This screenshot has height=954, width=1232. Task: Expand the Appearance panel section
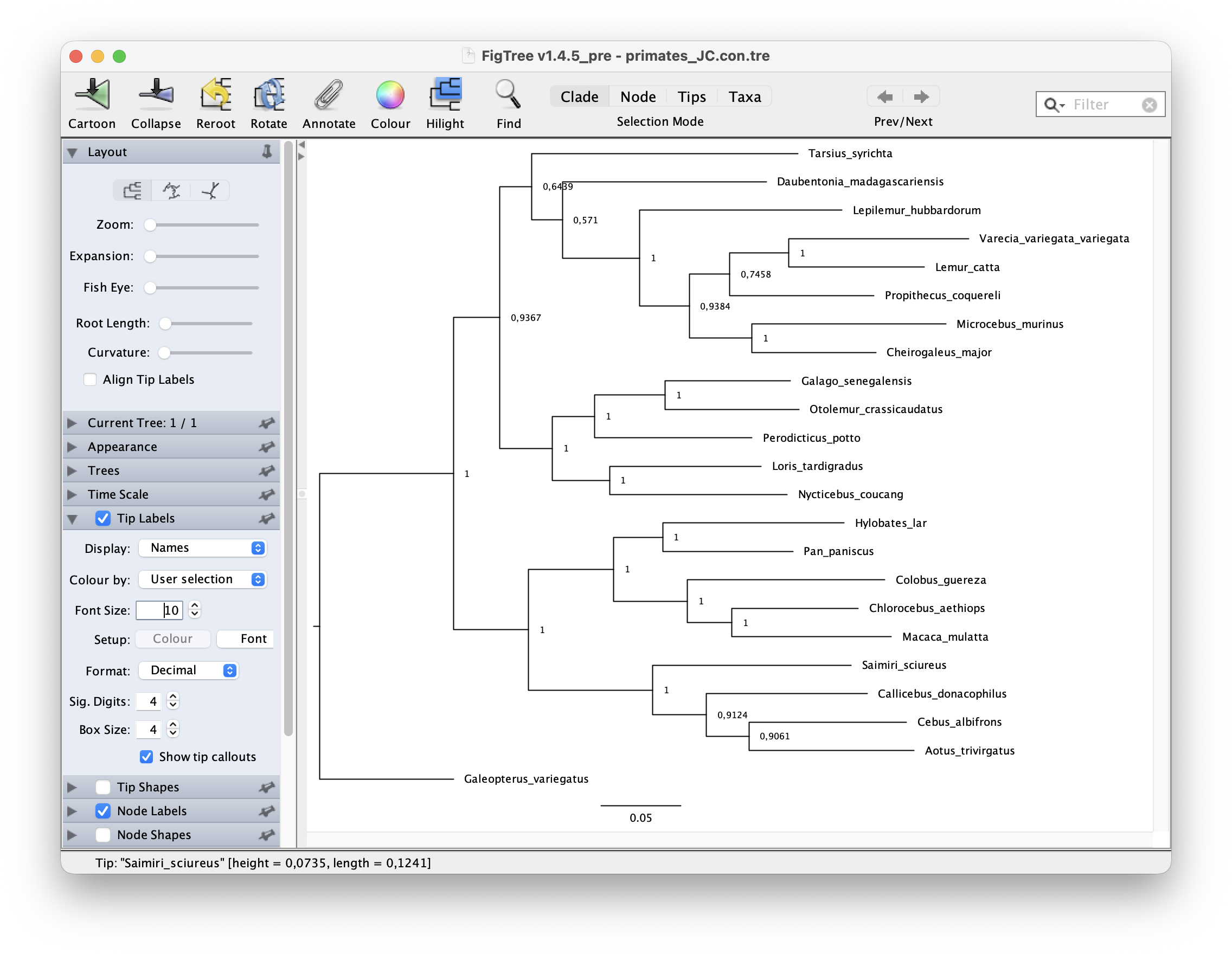[123, 447]
